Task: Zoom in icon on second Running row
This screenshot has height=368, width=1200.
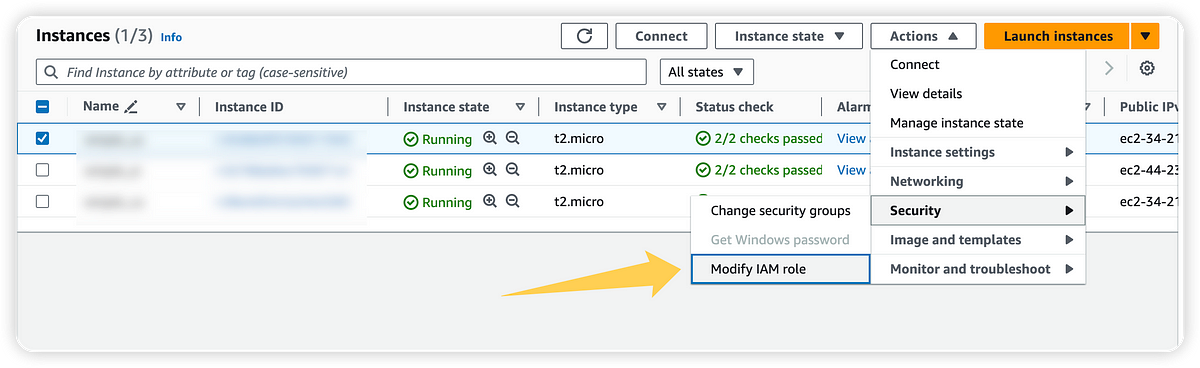Action: pyautogui.click(x=490, y=170)
